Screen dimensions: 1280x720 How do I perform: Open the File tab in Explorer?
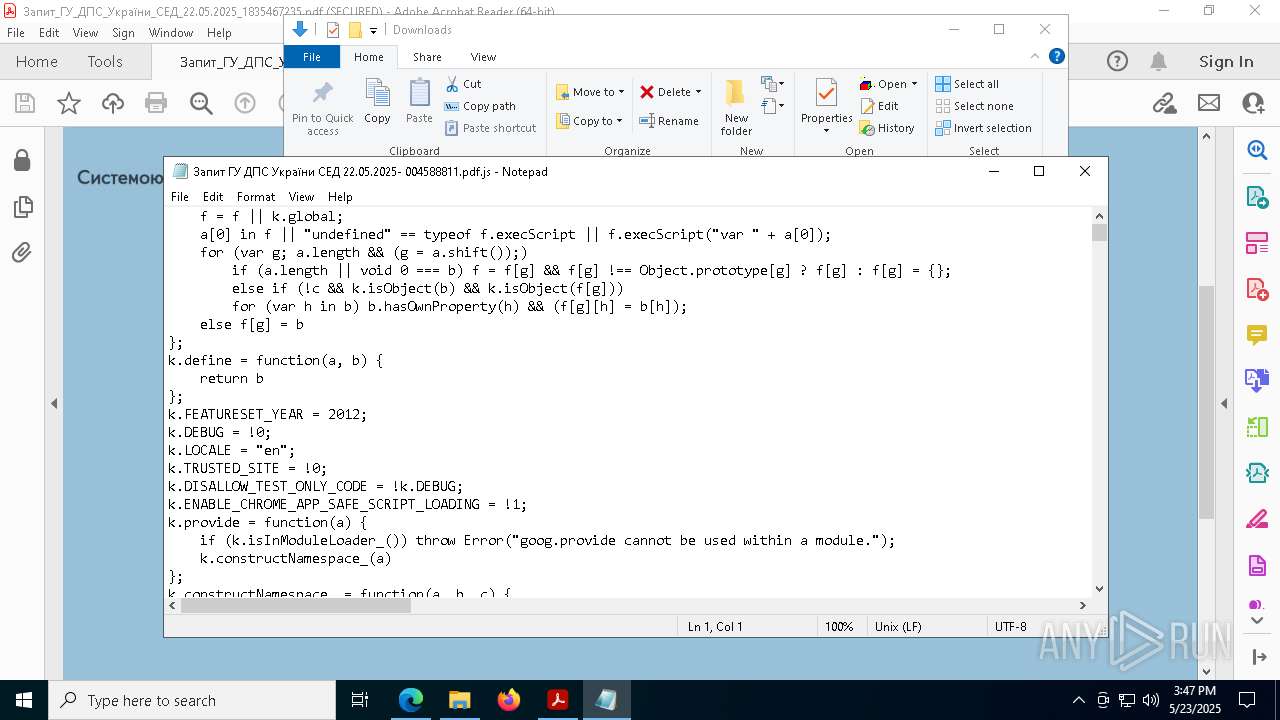pos(312,57)
